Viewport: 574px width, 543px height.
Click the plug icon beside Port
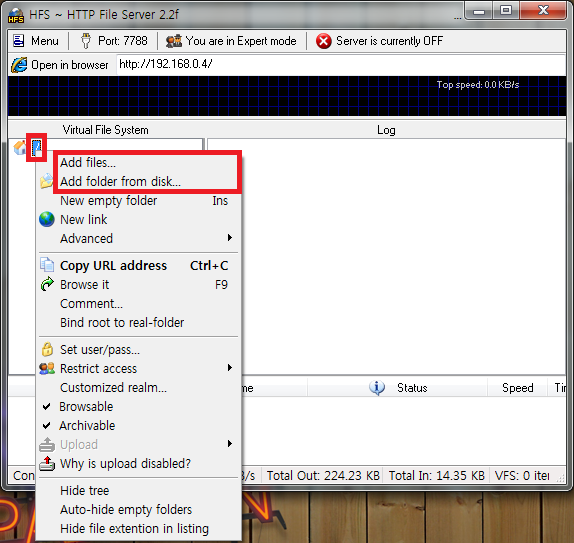coord(86,41)
